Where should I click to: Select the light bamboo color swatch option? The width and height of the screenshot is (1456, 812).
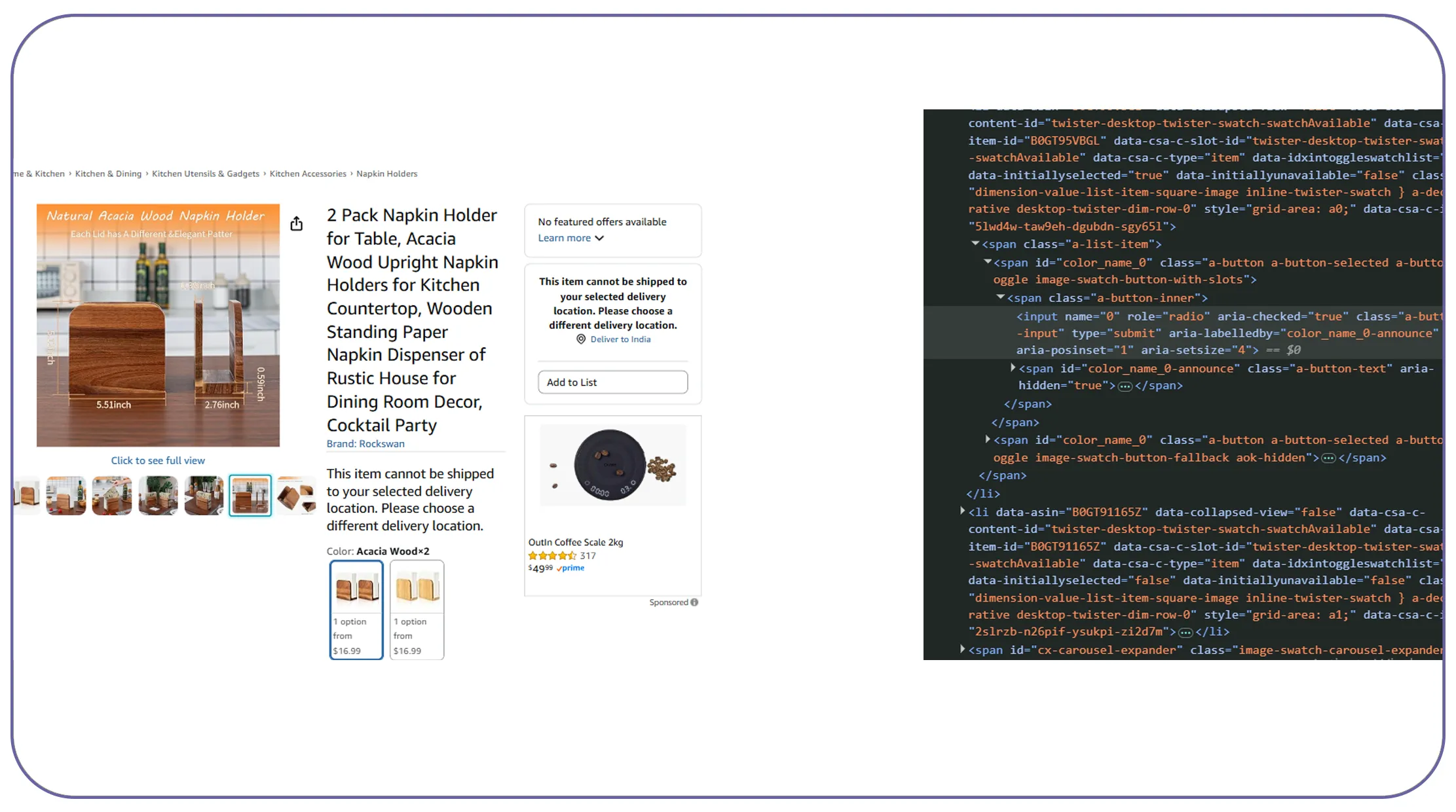417,610
